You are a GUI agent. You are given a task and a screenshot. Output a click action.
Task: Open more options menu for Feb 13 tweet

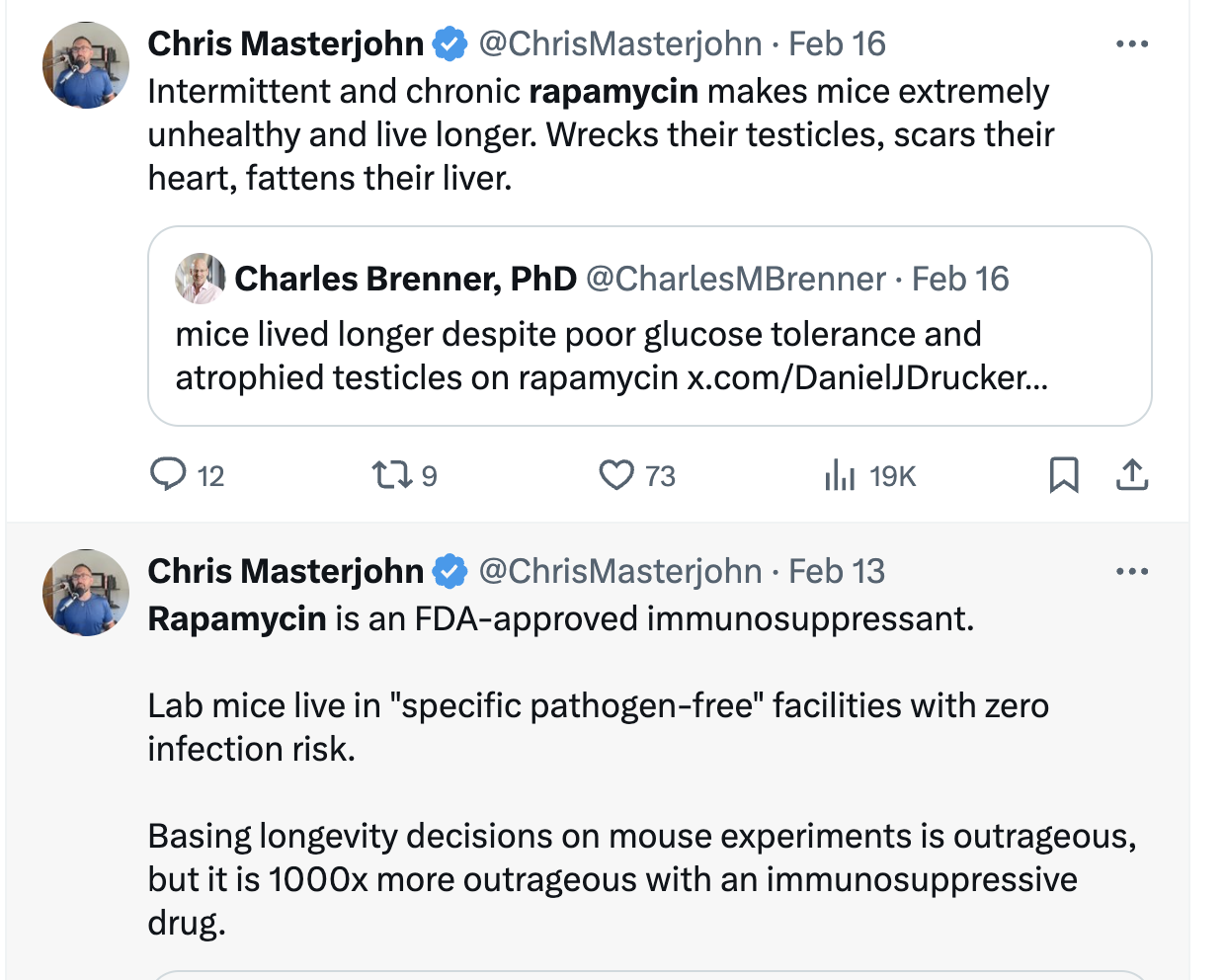tap(1132, 571)
